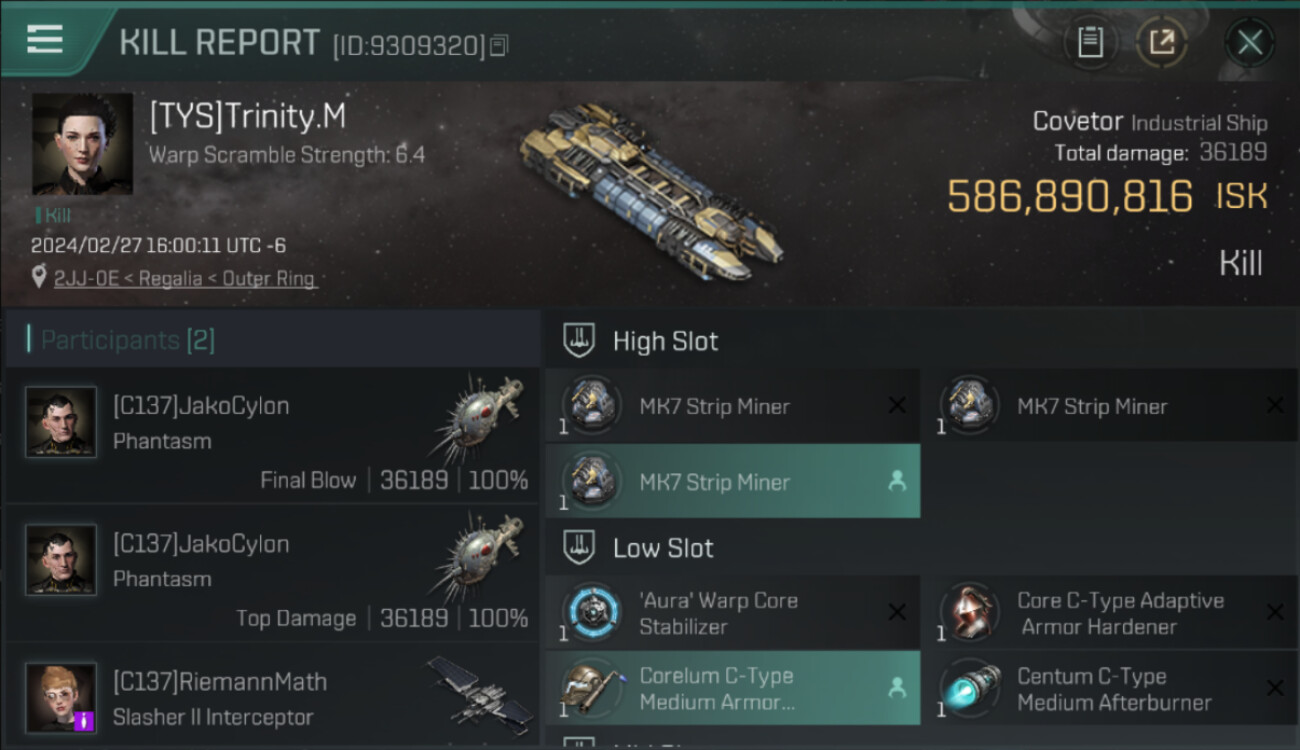Viewport: 1300px width, 750px height.
Task: Open the 2JJ-0E location link
Action: click(x=185, y=278)
